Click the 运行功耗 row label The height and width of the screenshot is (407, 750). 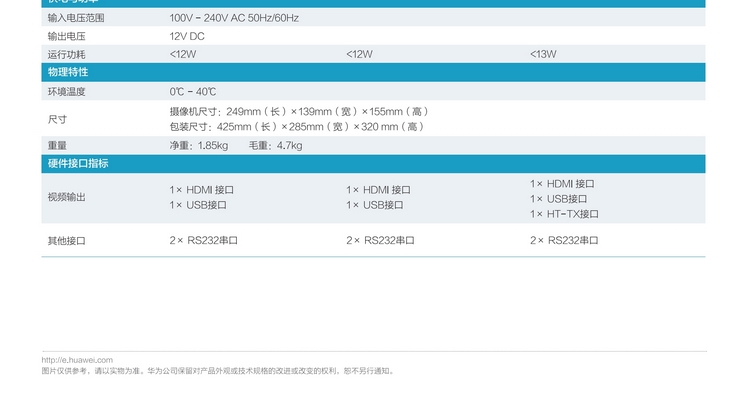coord(65,53)
